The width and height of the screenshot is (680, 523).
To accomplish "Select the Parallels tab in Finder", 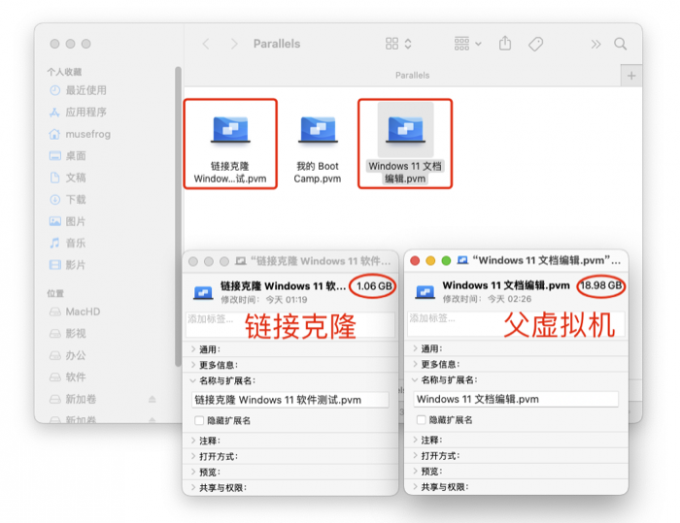I will 412,75.
